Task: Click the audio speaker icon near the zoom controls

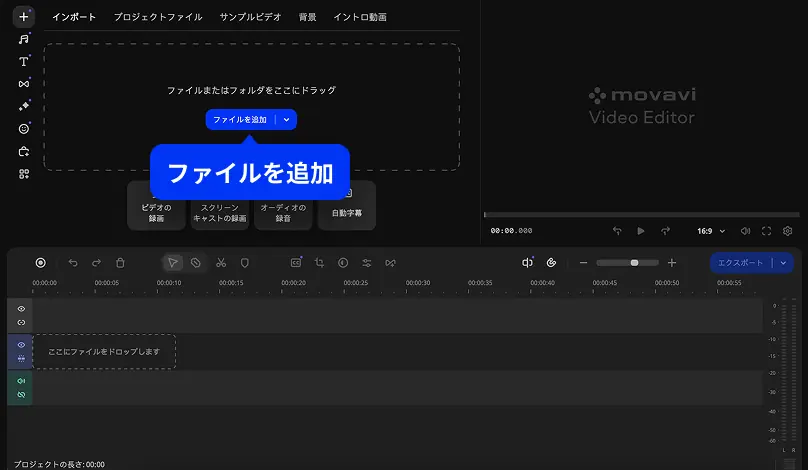Action: (x=527, y=263)
